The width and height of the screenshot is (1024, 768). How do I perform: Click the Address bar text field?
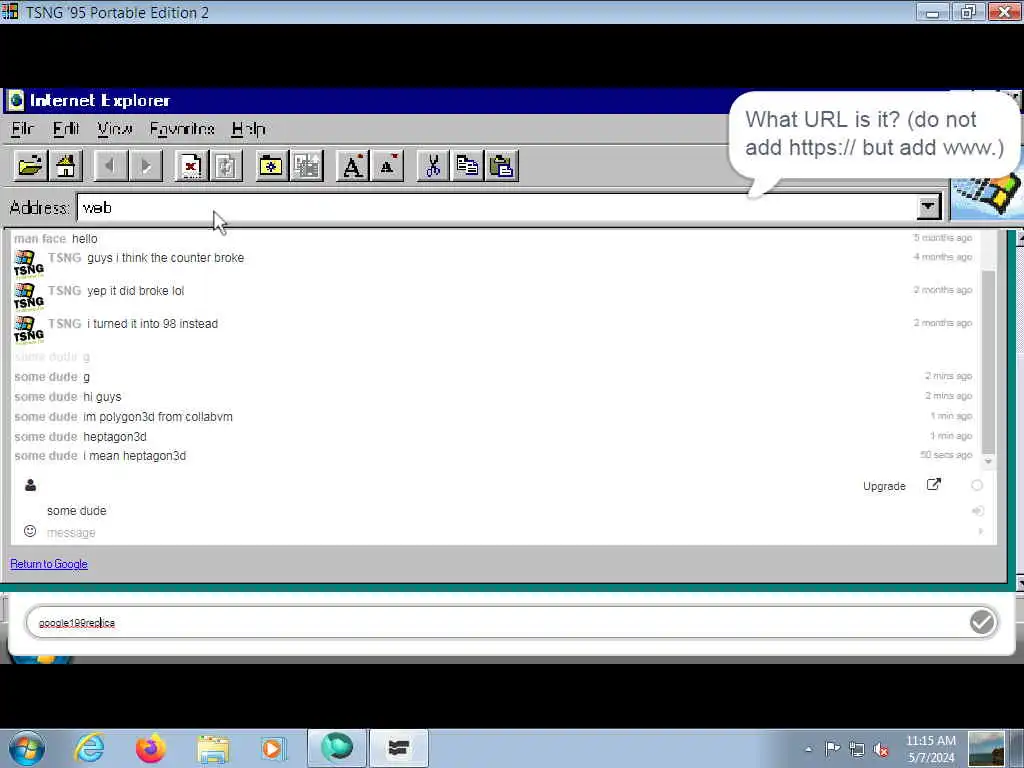coord(496,208)
